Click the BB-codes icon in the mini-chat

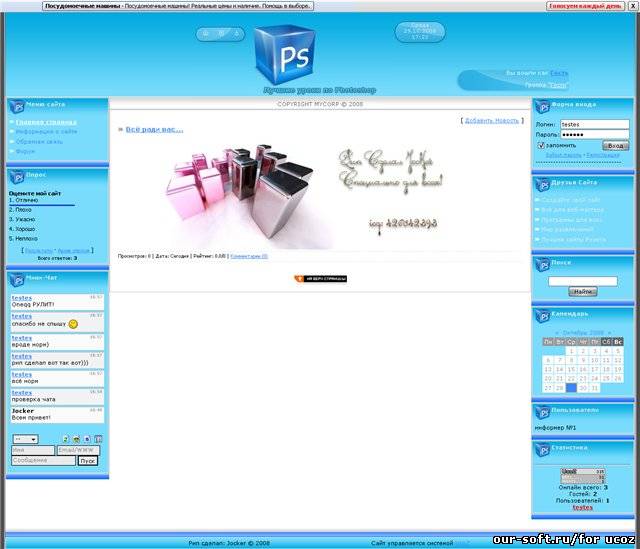[98, 439]
